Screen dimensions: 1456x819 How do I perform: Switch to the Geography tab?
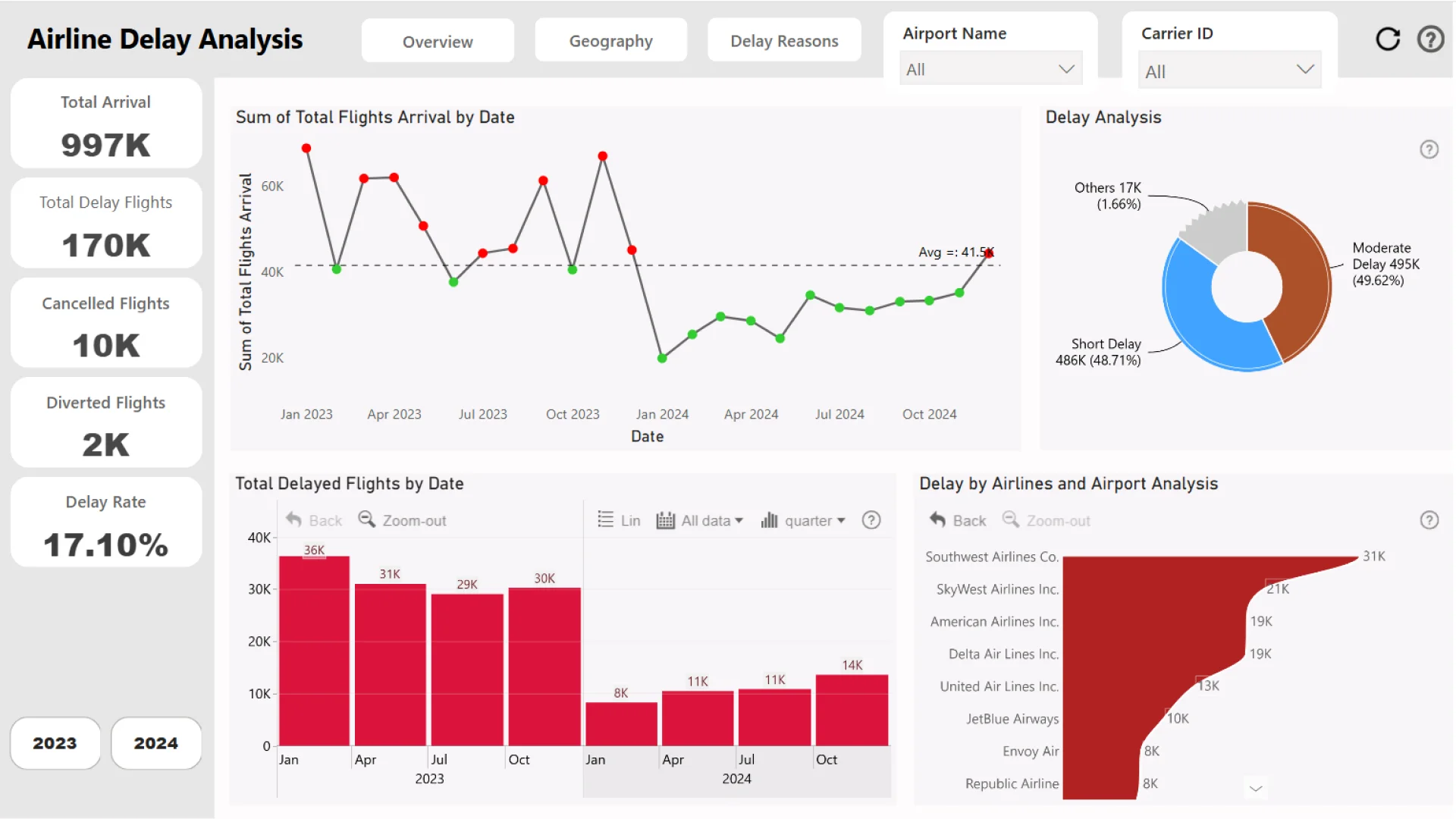(x=610, y=41)
